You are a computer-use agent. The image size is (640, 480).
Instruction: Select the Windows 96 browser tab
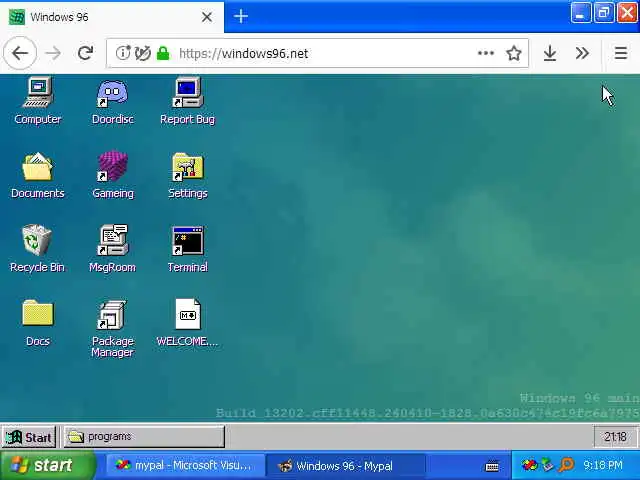112,17
